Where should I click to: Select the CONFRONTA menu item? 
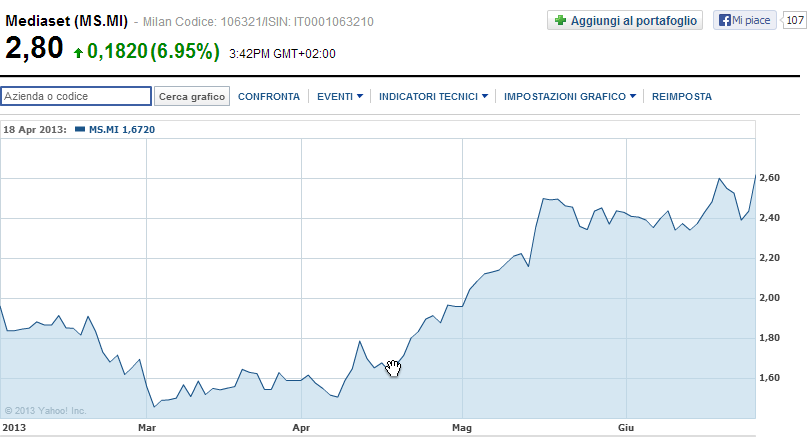point(269,96)
